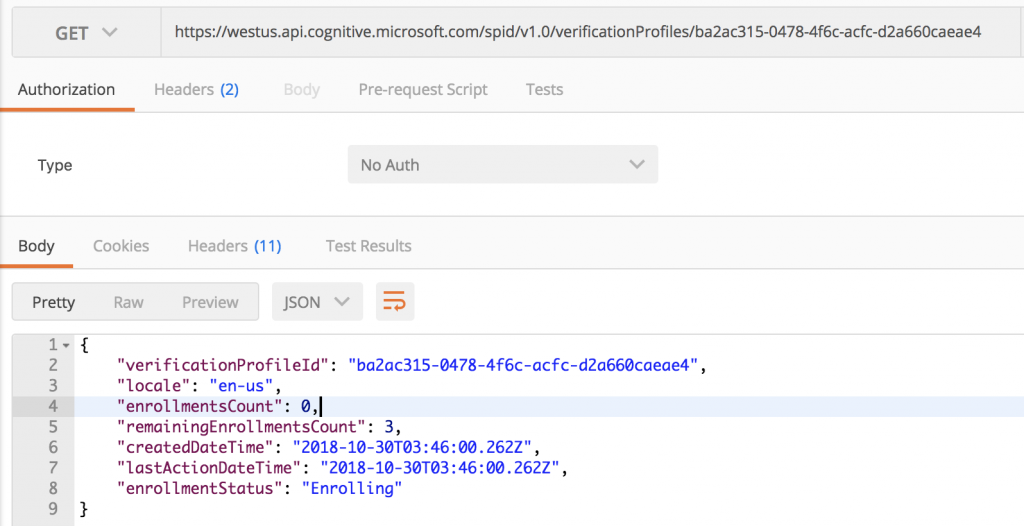The image size is (1024, 526).
Task: Switch to Preview view mode
Action: (x=210, y=302)
